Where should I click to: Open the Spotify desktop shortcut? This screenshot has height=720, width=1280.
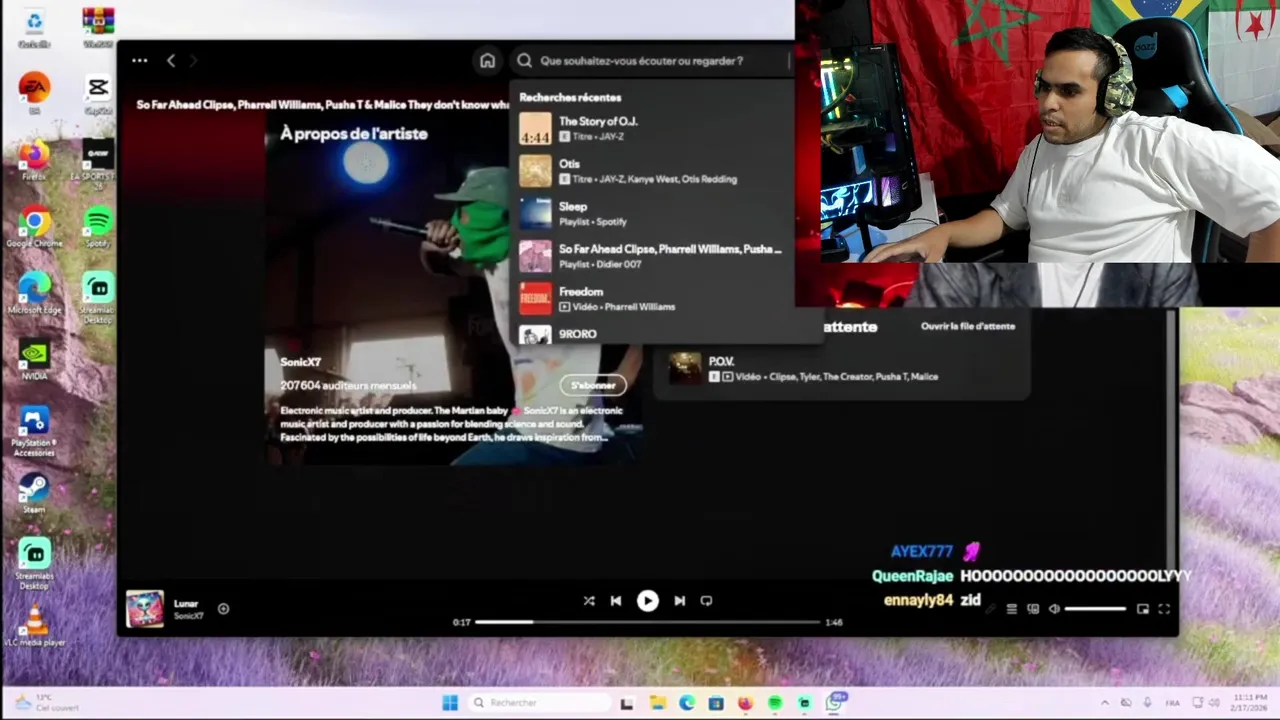pos(98,227)
